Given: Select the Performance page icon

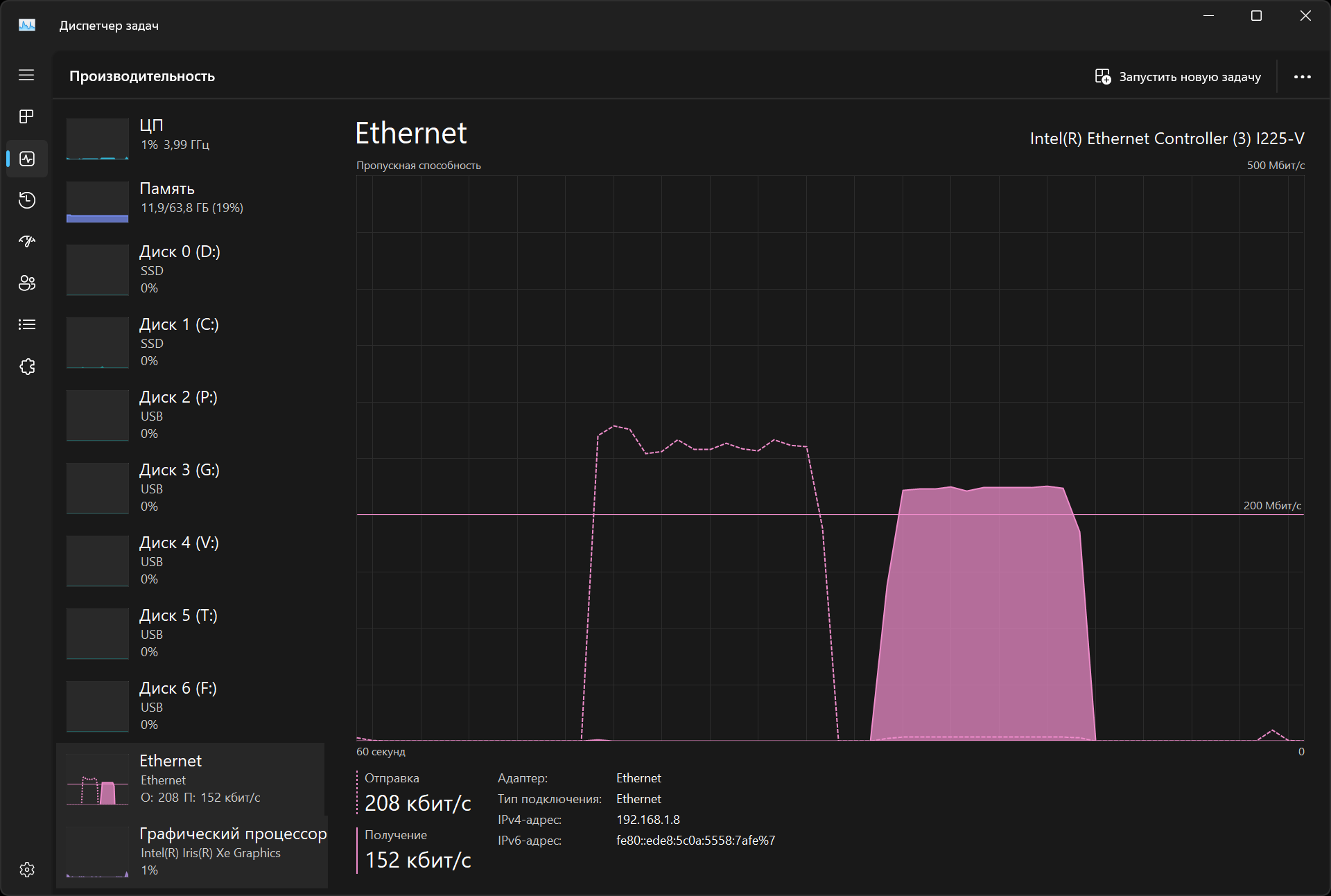Looking at the screenshot, I should (x=26, y=159).
